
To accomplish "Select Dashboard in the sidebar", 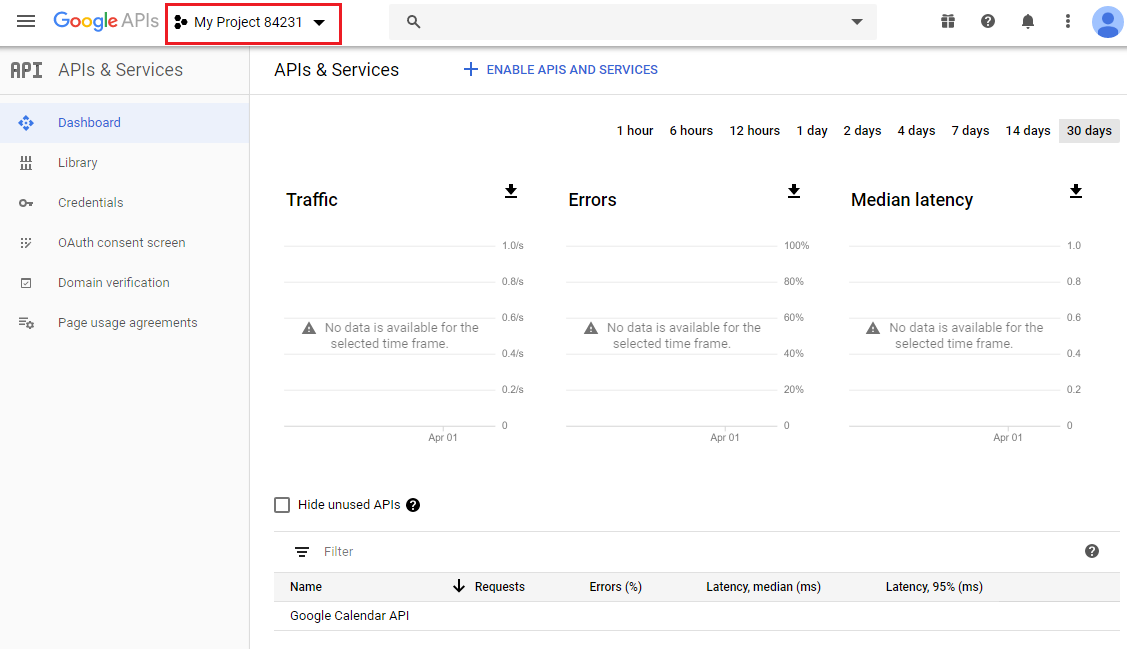I will pyautogui.click(x=124, y=123).
